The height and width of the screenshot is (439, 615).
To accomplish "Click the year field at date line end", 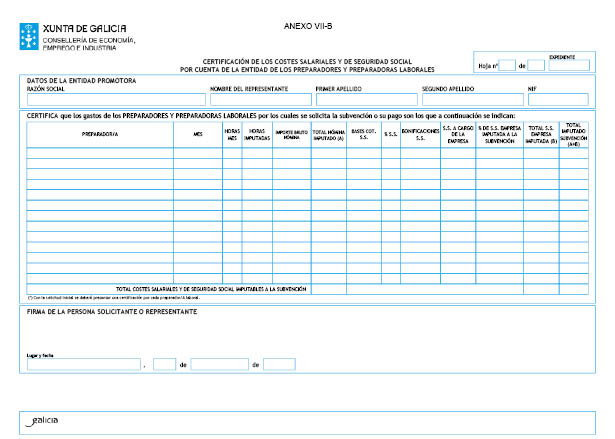I will click(x=279, y=365).
